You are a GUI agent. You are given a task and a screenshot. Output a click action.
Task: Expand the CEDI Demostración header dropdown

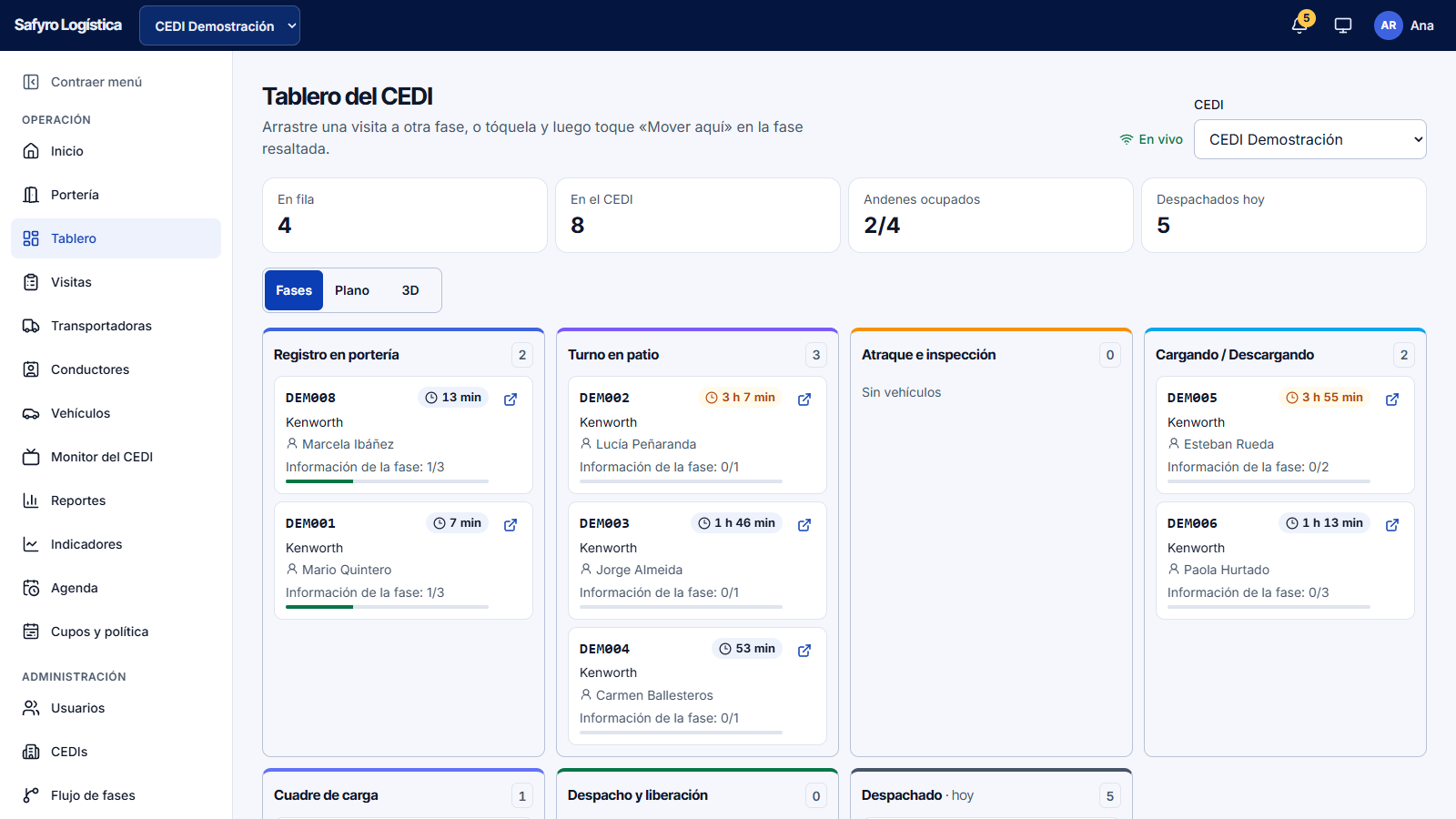tap(219, 25)
